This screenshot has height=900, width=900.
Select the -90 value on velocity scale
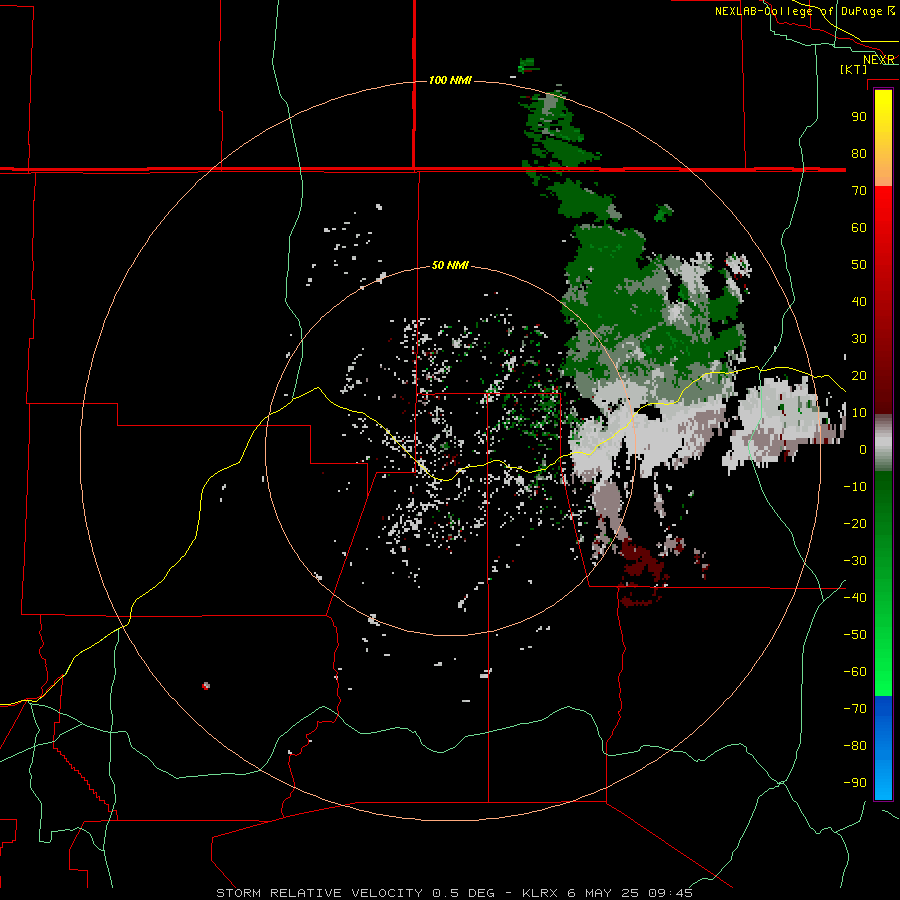[855, 783]
